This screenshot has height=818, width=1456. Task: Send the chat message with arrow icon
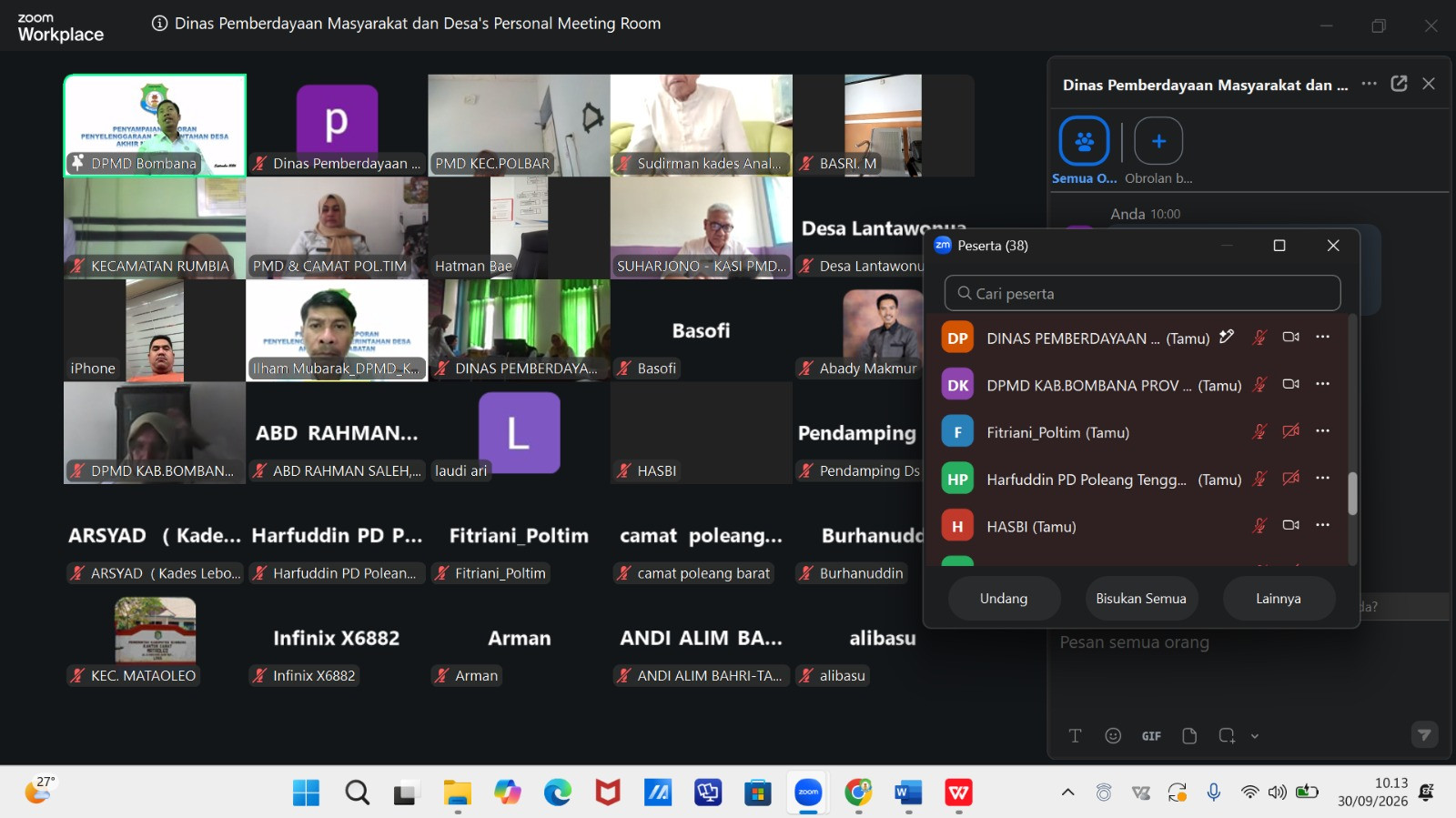tap(1424, 734)
